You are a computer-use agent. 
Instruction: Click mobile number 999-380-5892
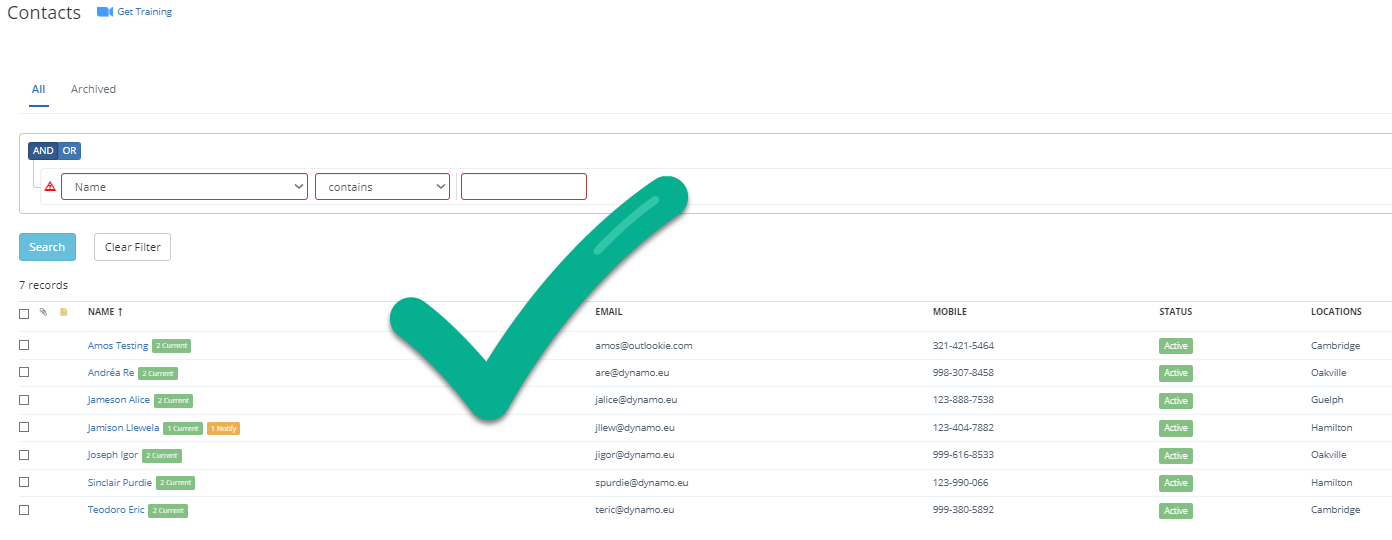[963, 510]
